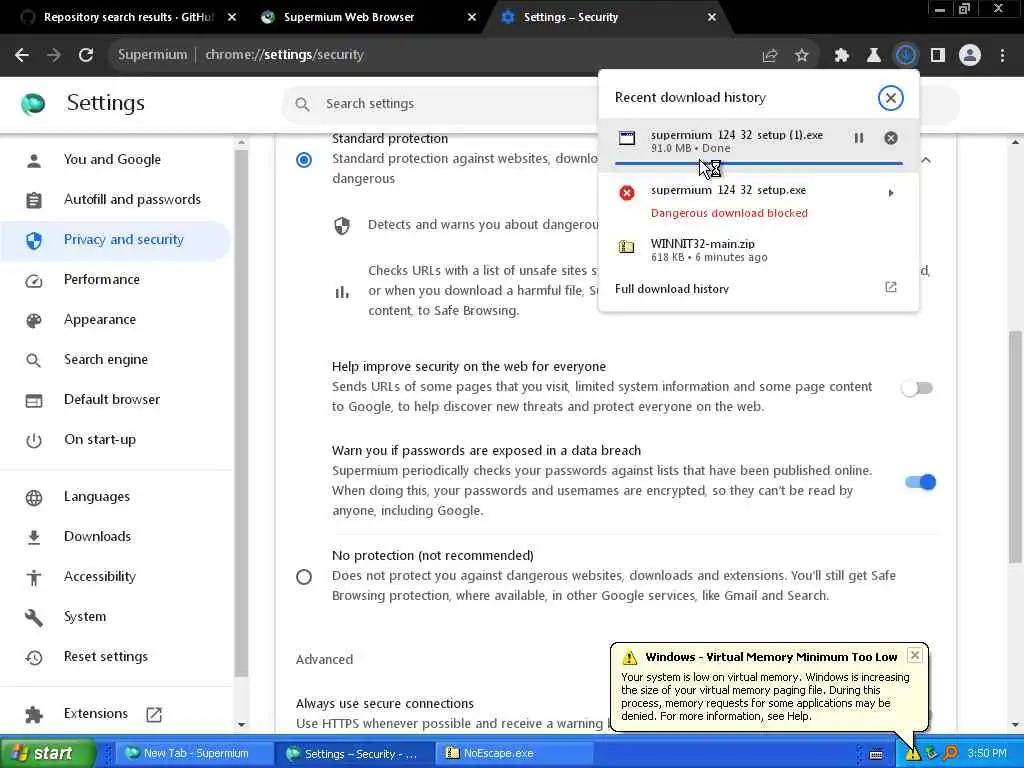1024x768 pixels.
Task: Click the warning icon in system tray
Action: point(912,754)
